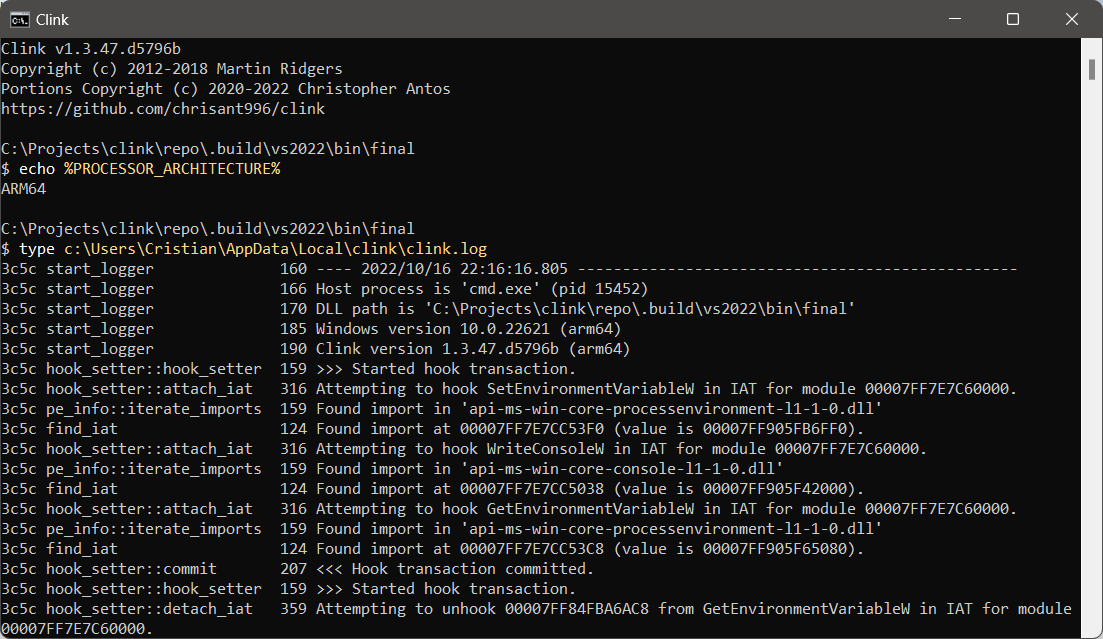
Task: Click the hook_setter::detach_iat log entry
Action: pos(536,619)
